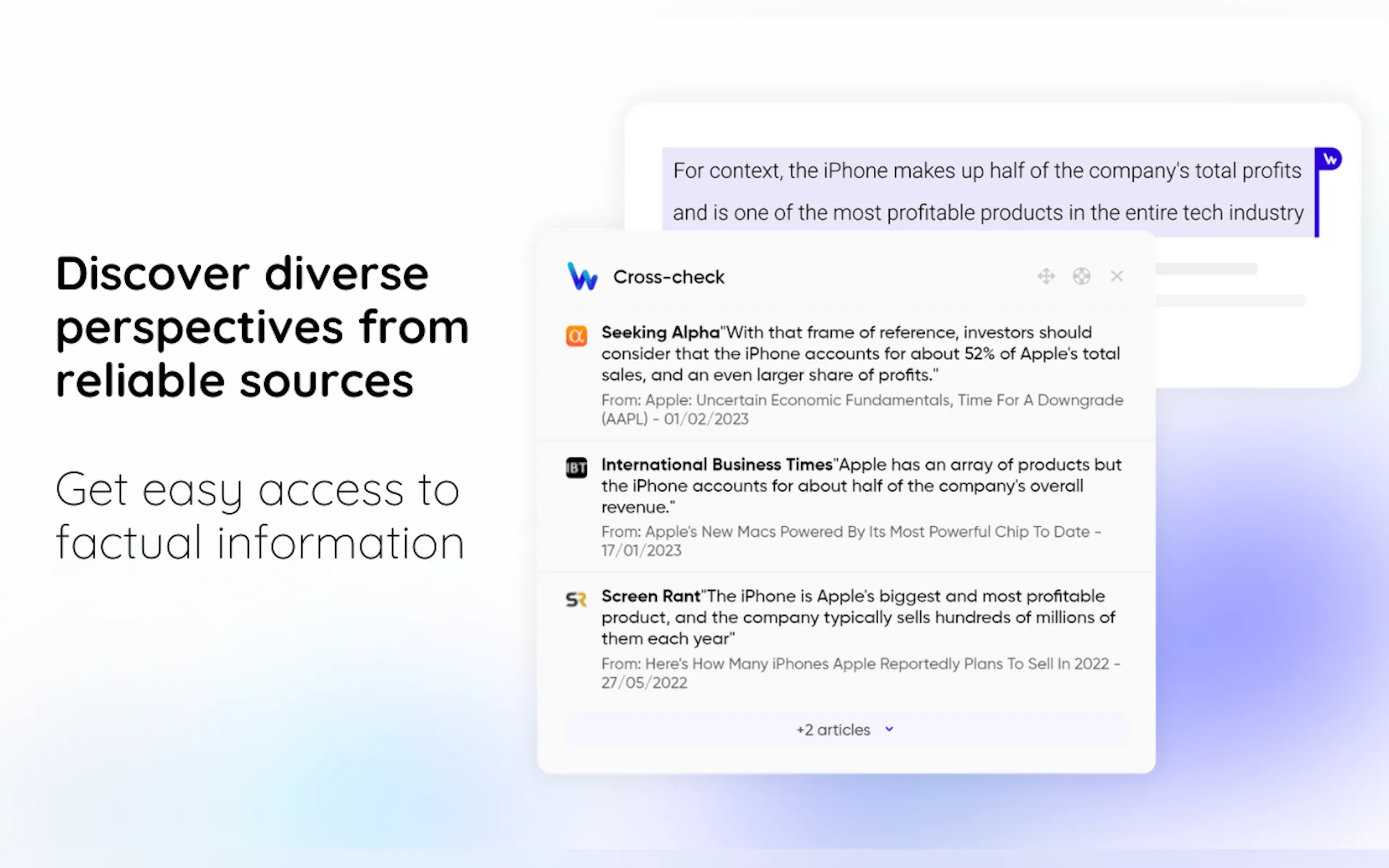Open the article 'Apple: Uncertain Economic Fundamentals, Time For A Downgrade'
The image size is (1389, 868).
tap(861, 400)
